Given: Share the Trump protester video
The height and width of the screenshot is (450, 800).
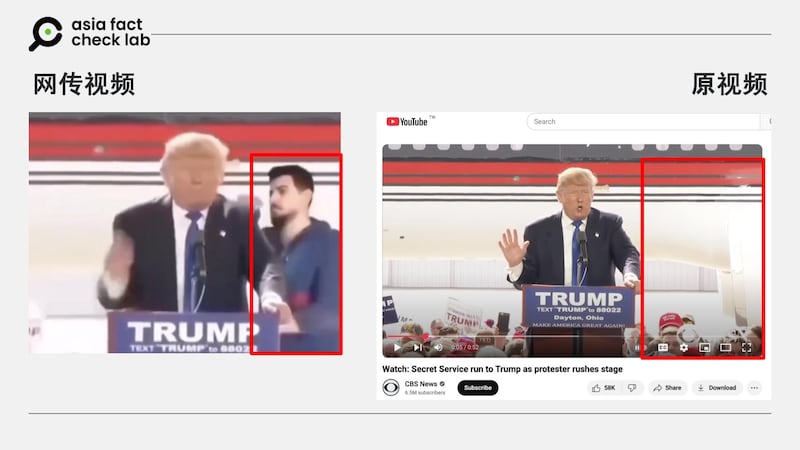Looking at the screenshot, I should point(667,388).
